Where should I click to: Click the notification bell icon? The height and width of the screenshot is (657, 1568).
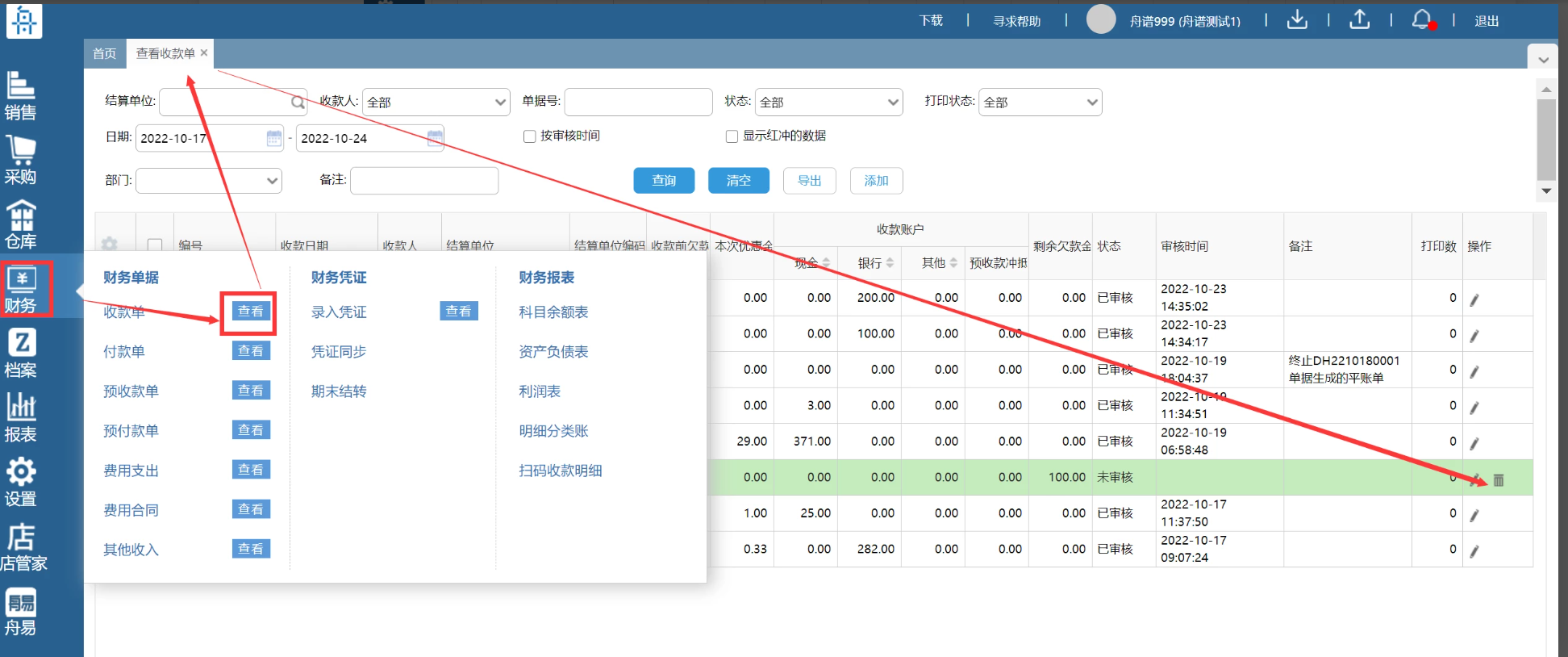coord(1421,20)
